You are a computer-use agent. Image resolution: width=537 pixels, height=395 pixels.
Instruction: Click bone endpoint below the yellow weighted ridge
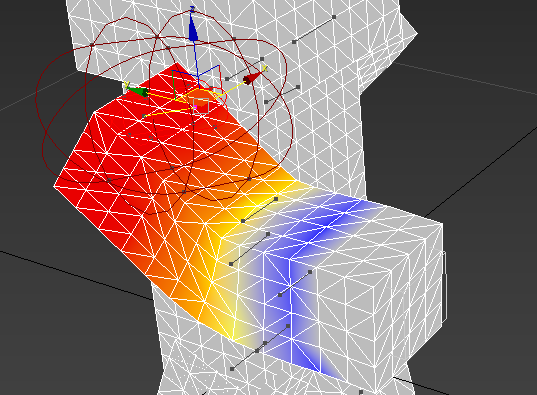click(x=231, y=264)
